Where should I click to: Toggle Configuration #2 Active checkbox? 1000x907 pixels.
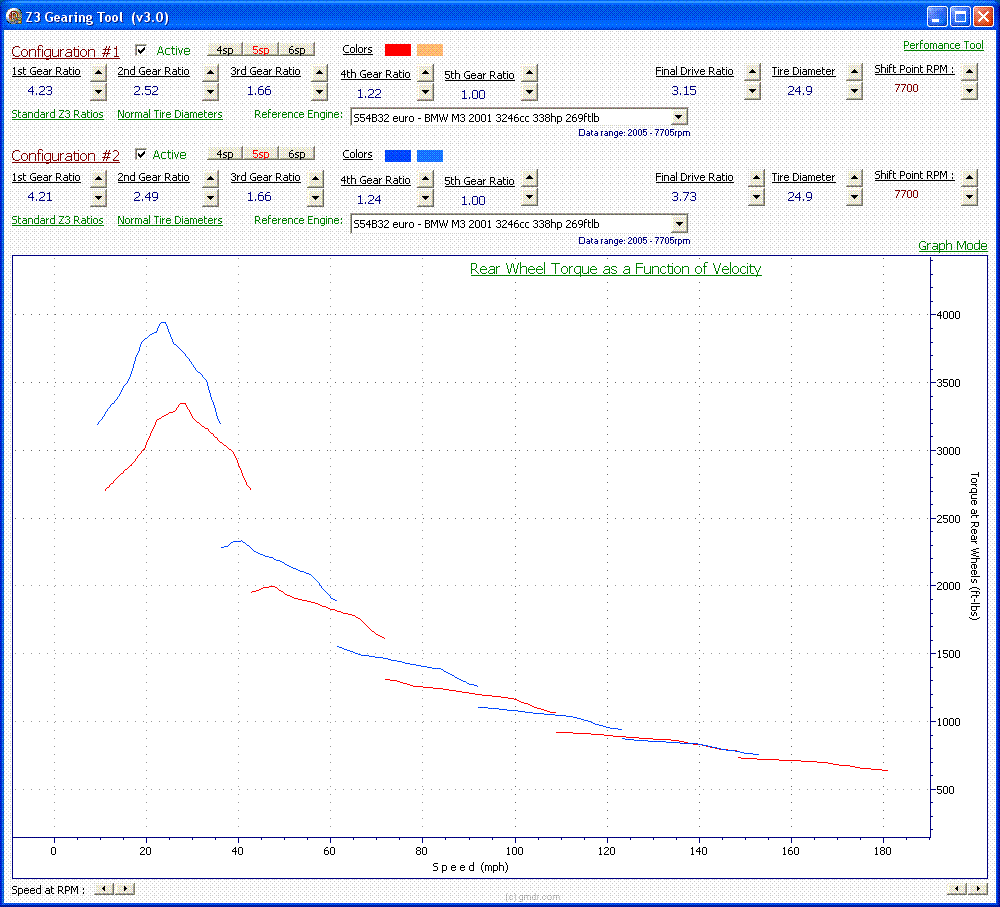tap(141, 154)
